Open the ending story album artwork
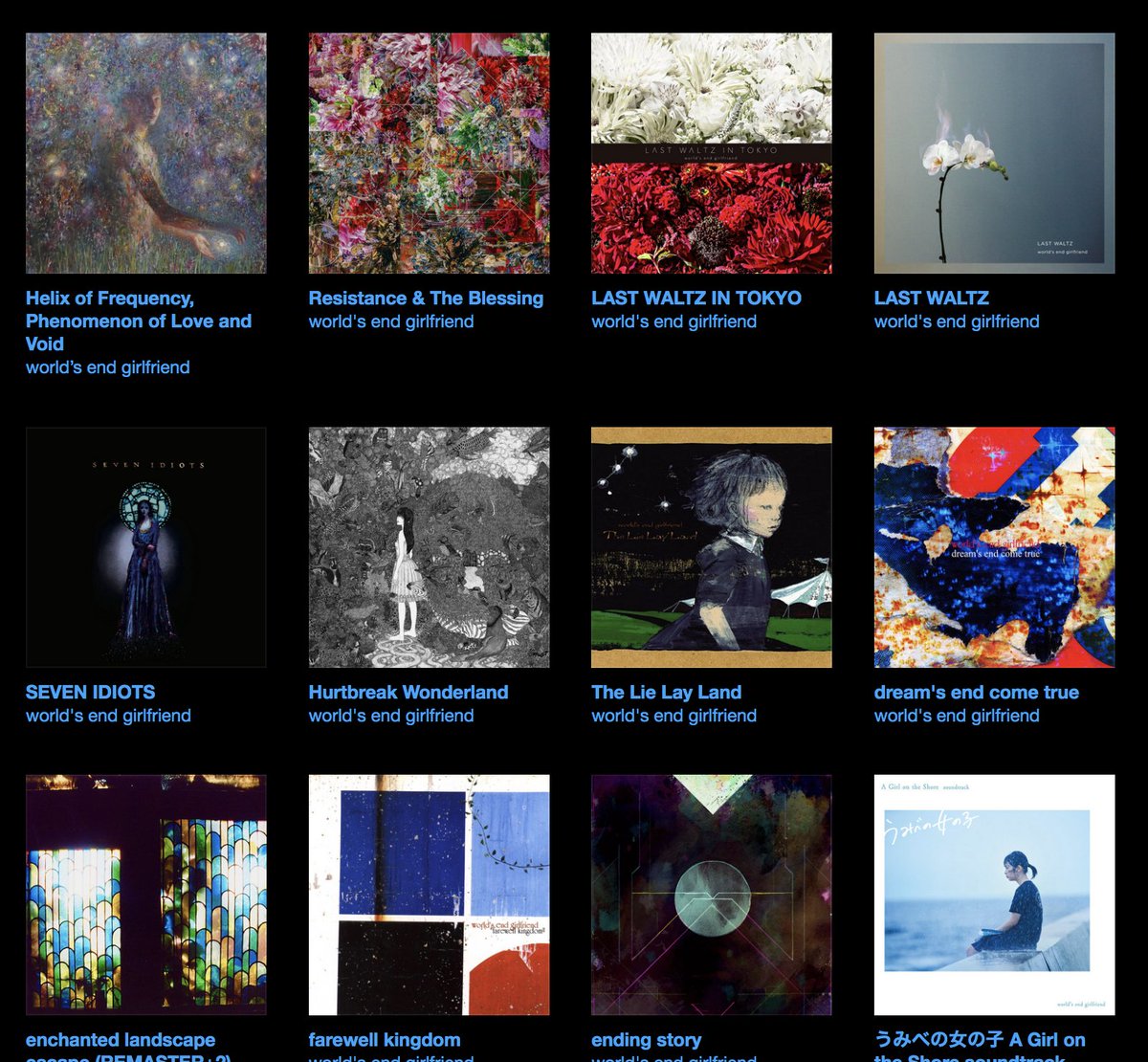This screenshot has height=1062, width=1148. (x=712, y=895)
